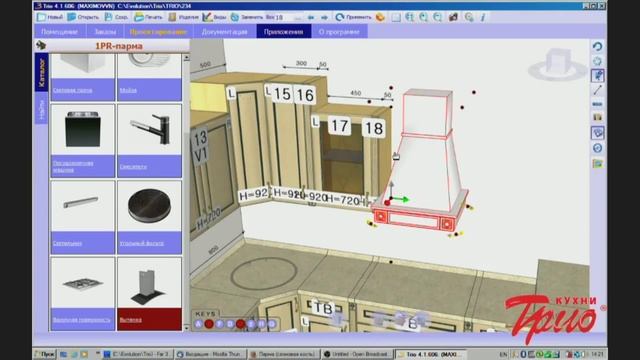Click the catalog home icon beside 1PR-парма
640x360 pixels.
41,45
